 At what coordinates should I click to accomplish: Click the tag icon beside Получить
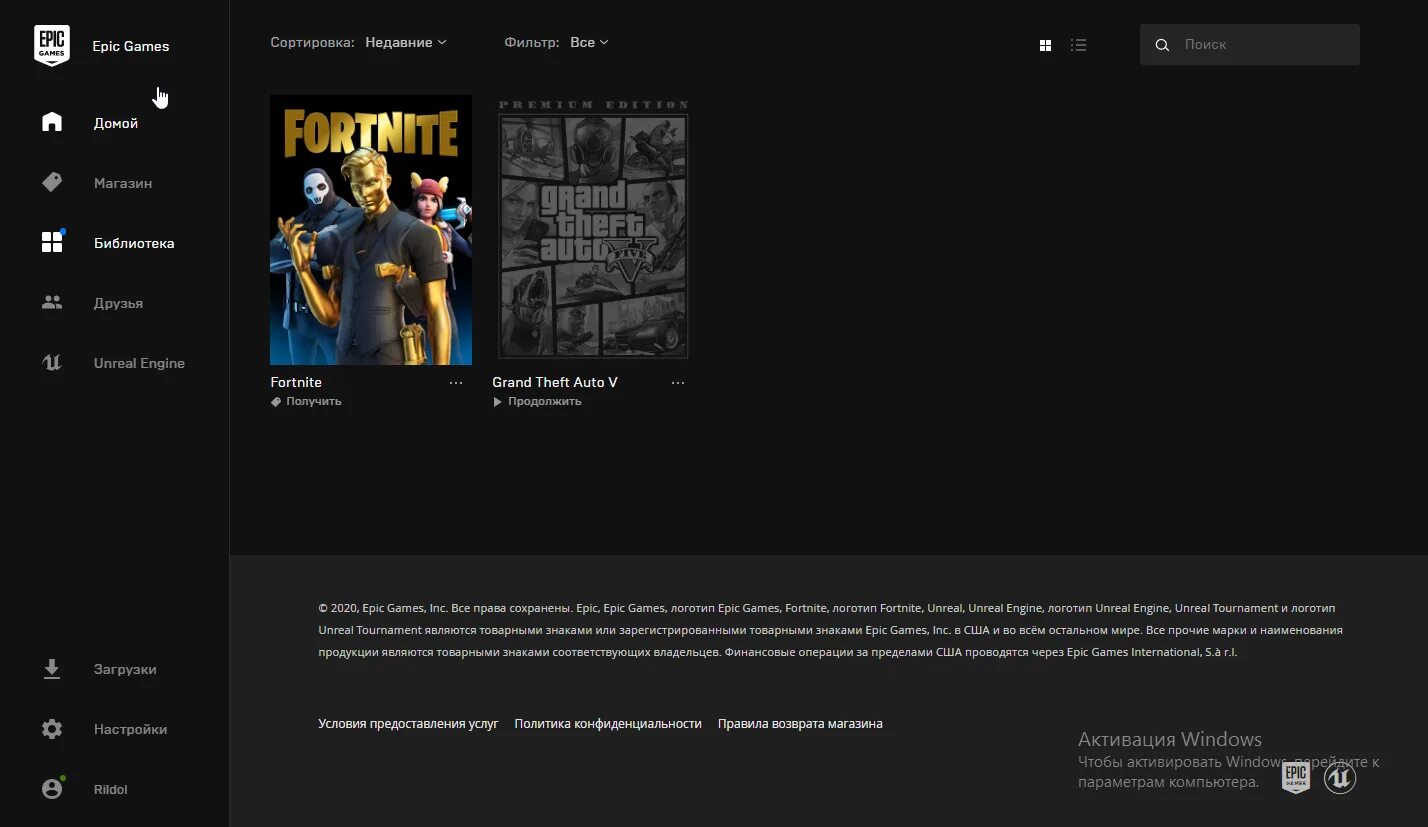click(x=276, y=401)
